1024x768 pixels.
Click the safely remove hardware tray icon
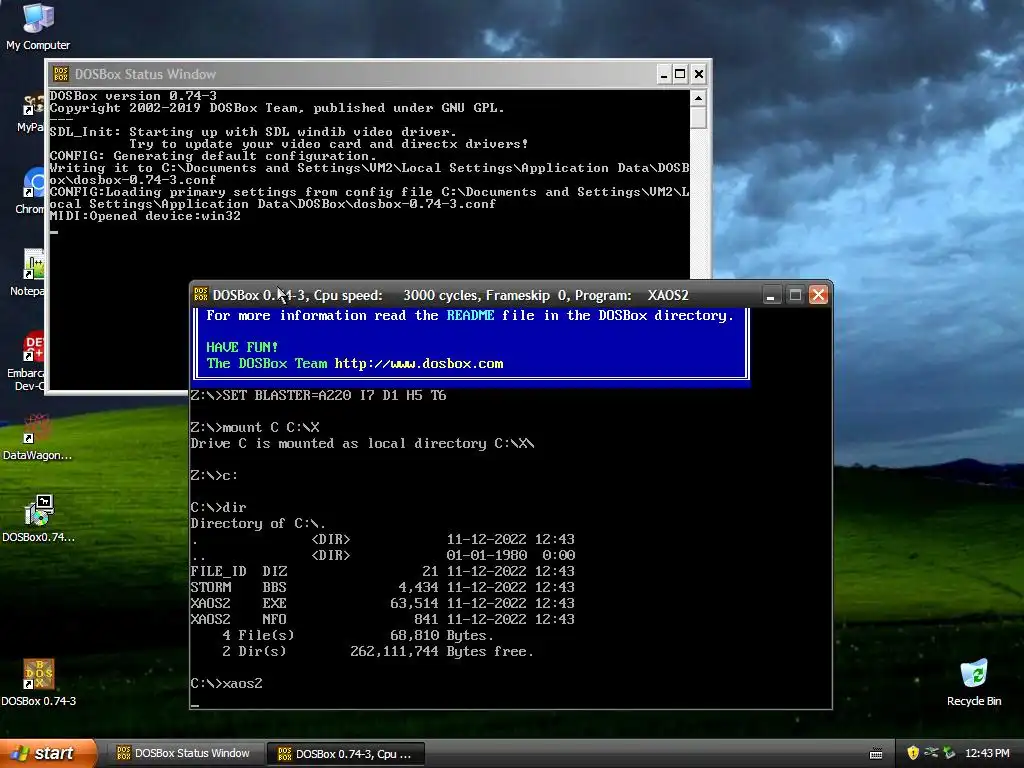(949, 753)
